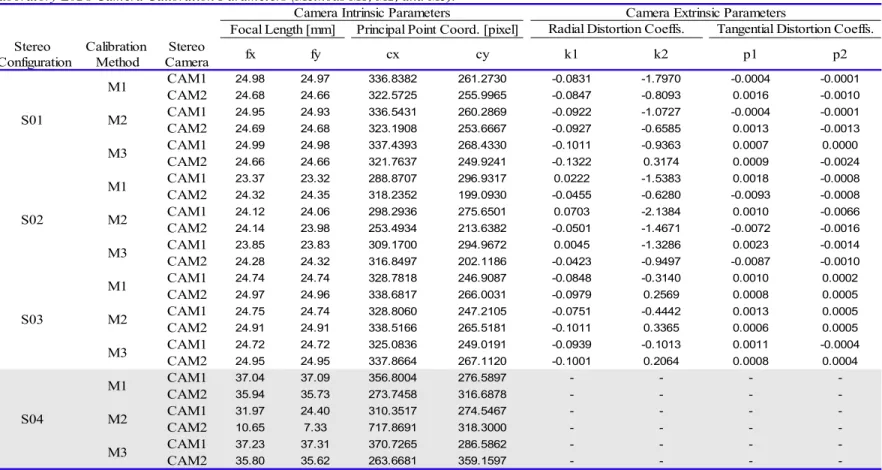Click cx value 322.5725
882x470 pixels.
pyautogui.click(x=393, y=96)
